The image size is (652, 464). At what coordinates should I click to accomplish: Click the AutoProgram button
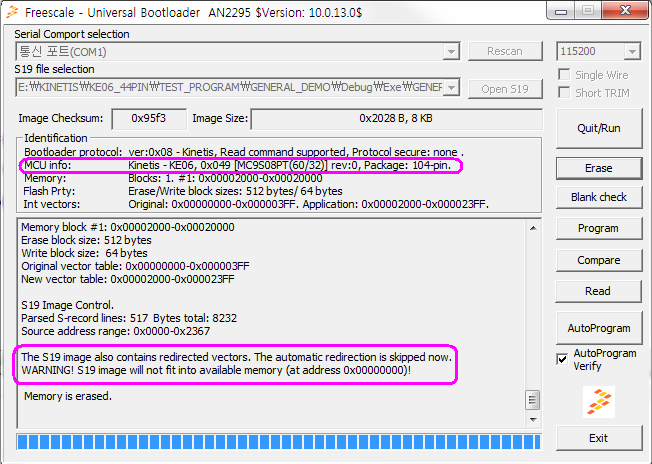[599, 328]
